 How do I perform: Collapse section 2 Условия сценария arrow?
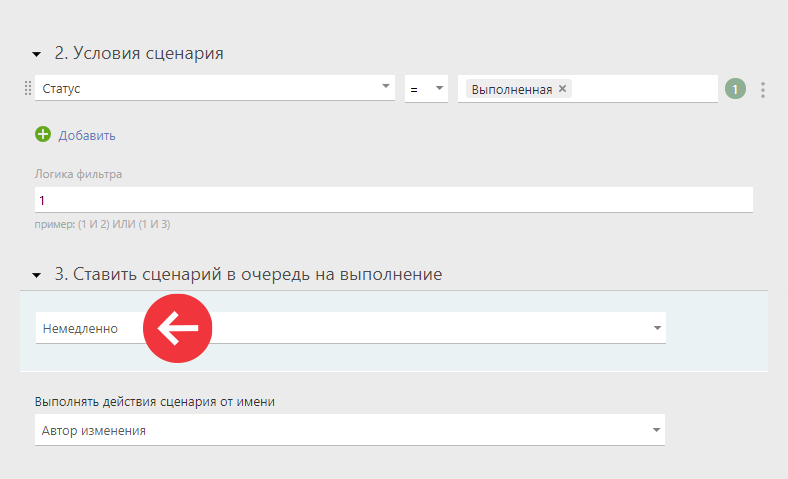[x=36, y=54]
